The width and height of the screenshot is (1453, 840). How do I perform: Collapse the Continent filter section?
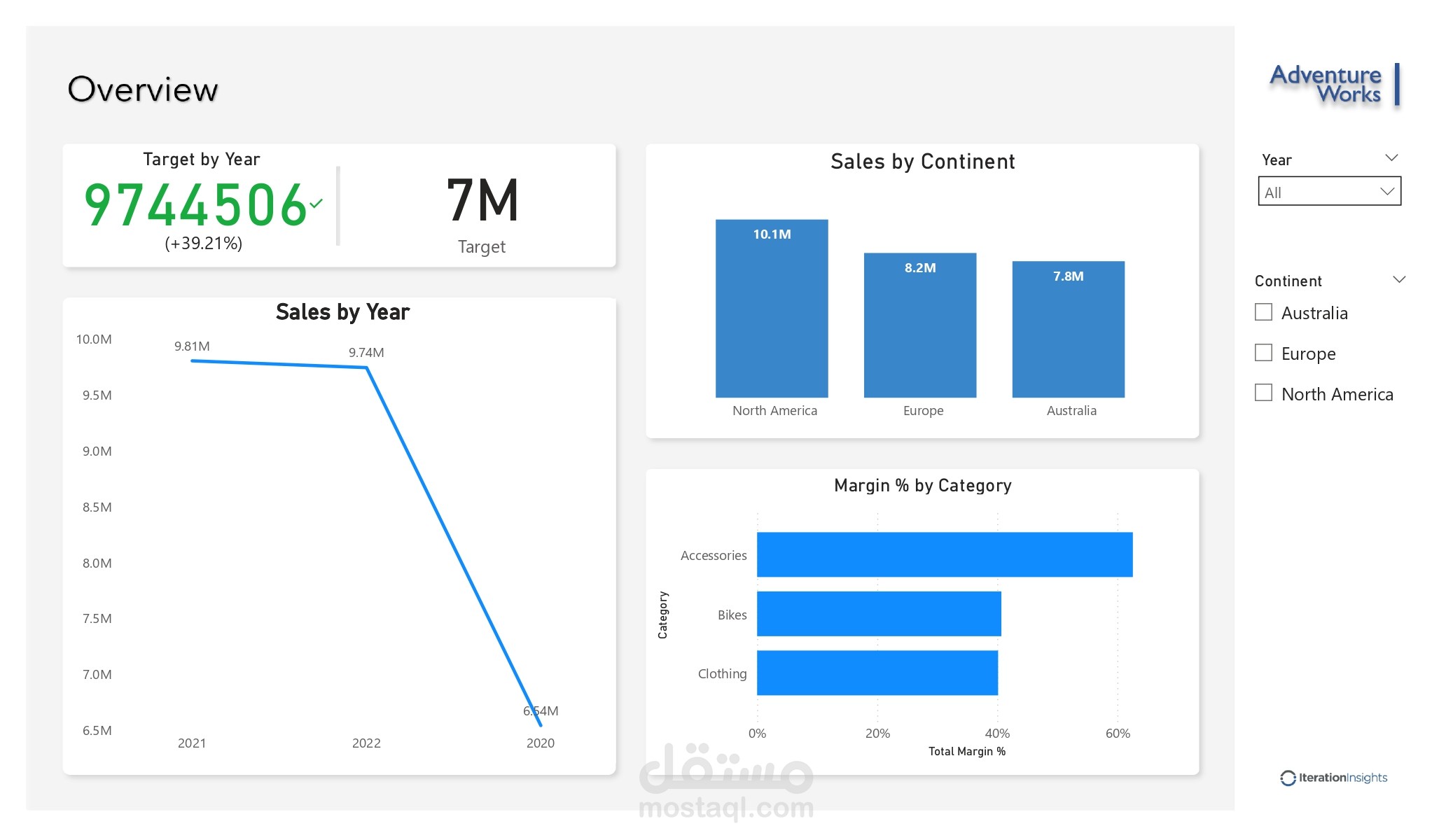click(x=1398, y=279)
